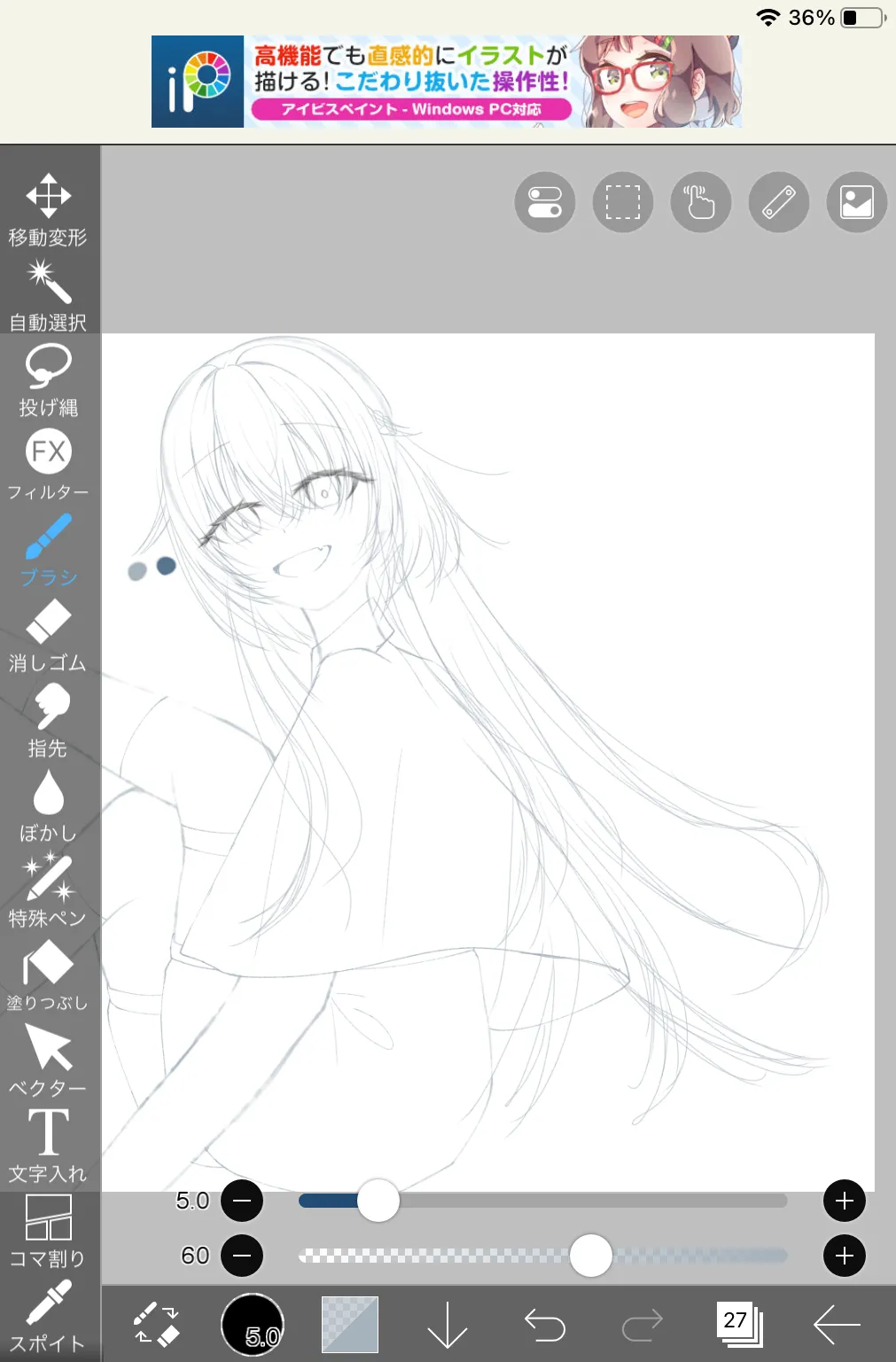Redo the undone stroke
This screenshot has height=1362, width=896.
pyautogui.click(x=643, y=1325)
